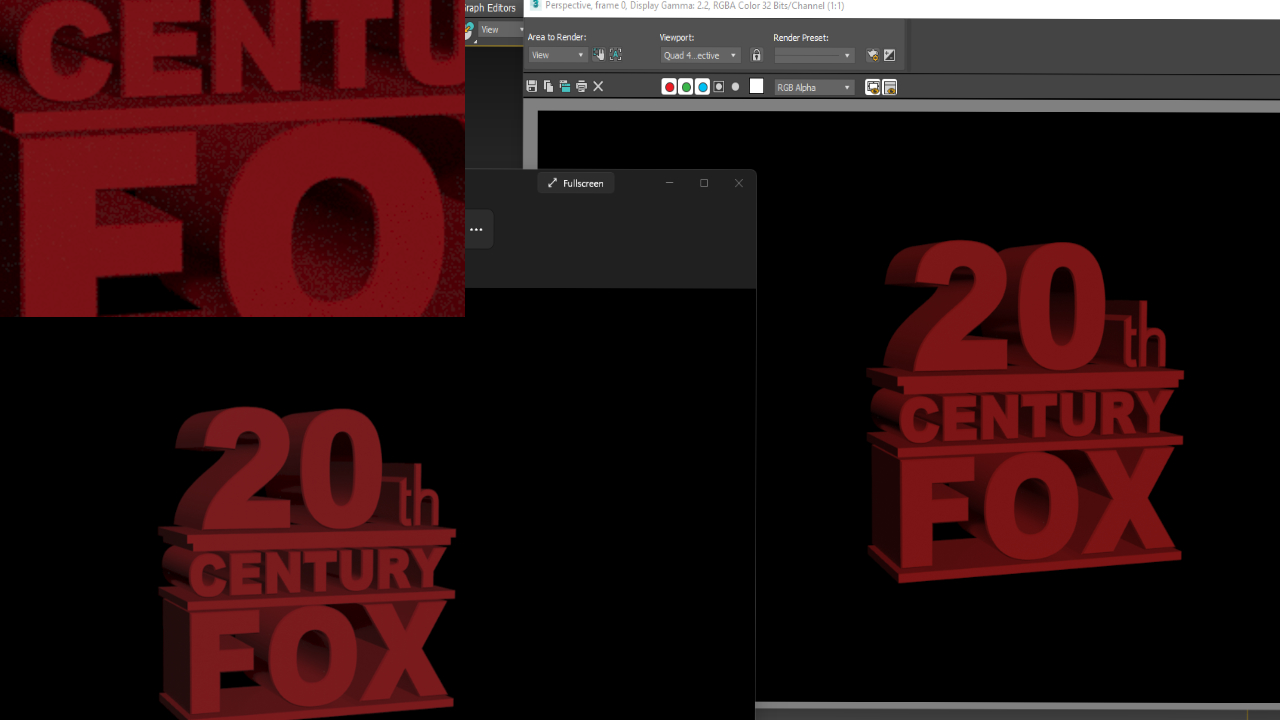
Task: Copy the rendered image to the clipboard
Action: pyautogui.click(x=548, y=87)
